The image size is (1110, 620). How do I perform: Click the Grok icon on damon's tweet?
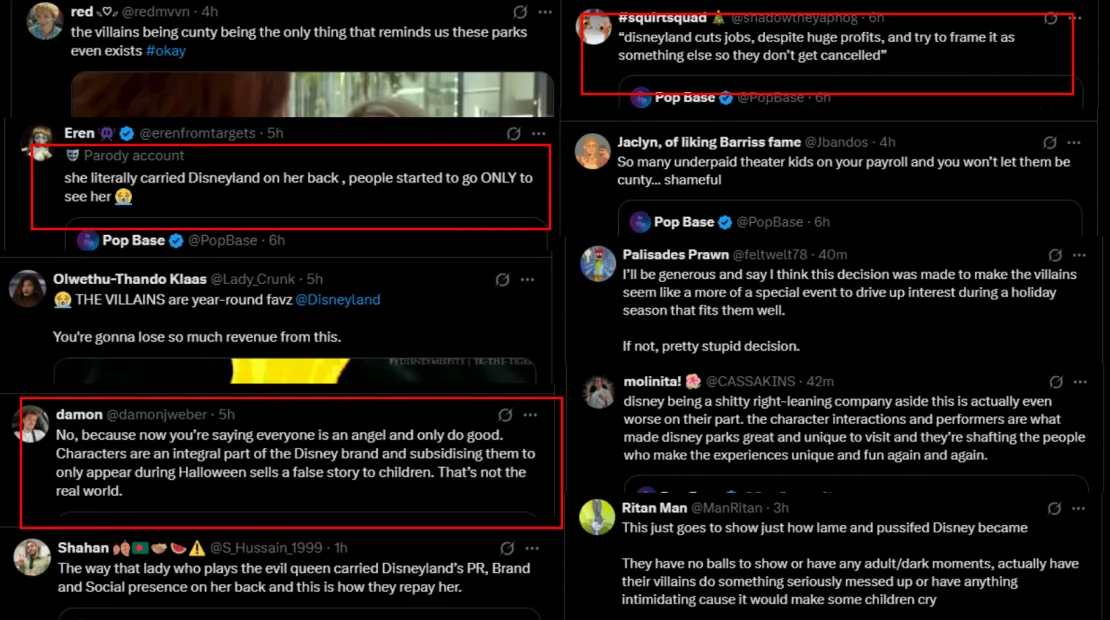(505, 414)
